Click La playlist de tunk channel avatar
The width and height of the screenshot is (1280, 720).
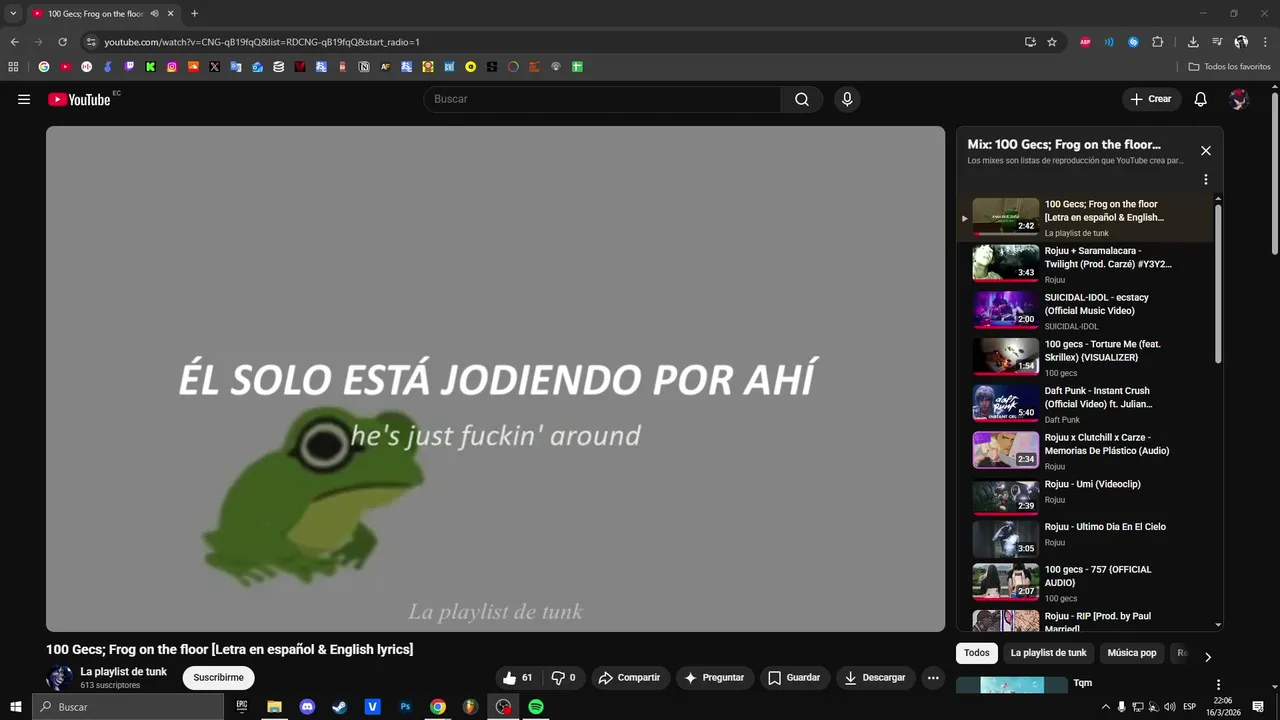(x=60, y=677)
